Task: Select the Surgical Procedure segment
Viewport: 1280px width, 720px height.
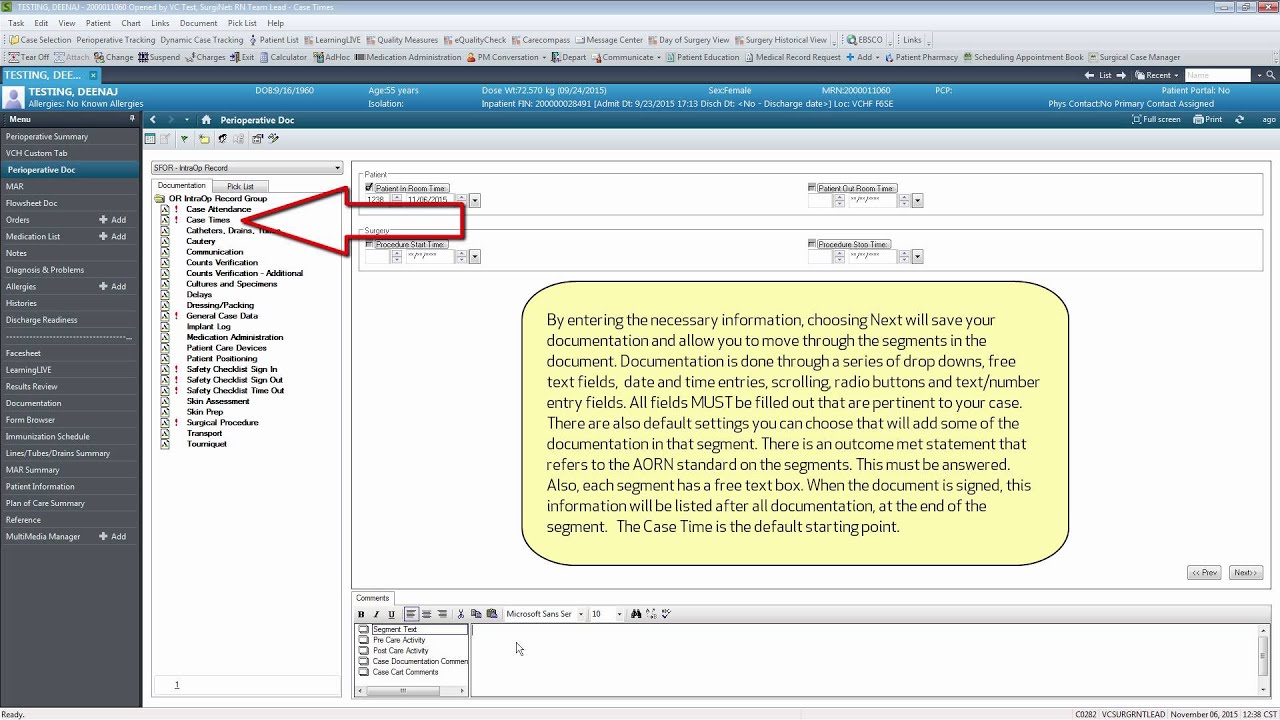Action: click(x=222, y=422)
